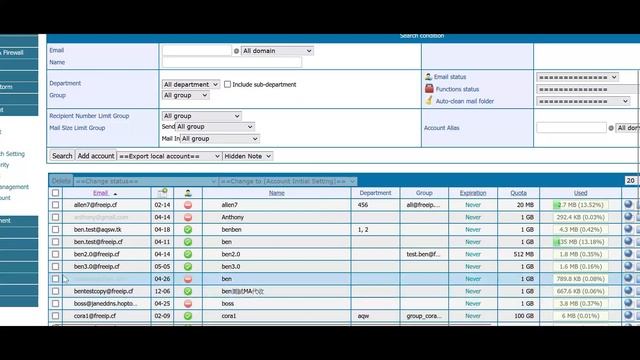Click the globe icon in ben3.0 row
Viewport: 640px width, 360px height.
click(628, 266)
